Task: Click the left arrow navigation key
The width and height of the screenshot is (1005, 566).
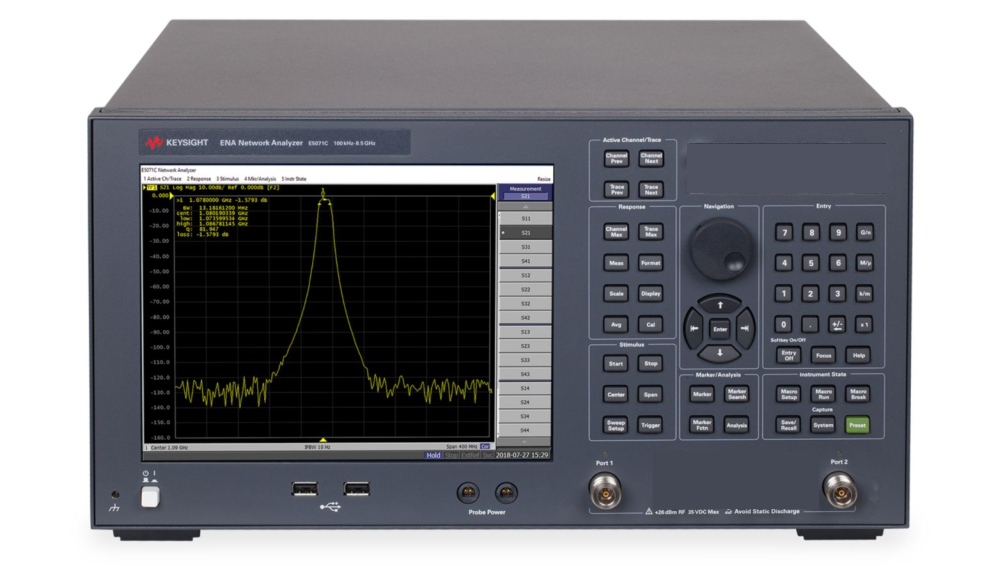Action: (x=694, y=328)
